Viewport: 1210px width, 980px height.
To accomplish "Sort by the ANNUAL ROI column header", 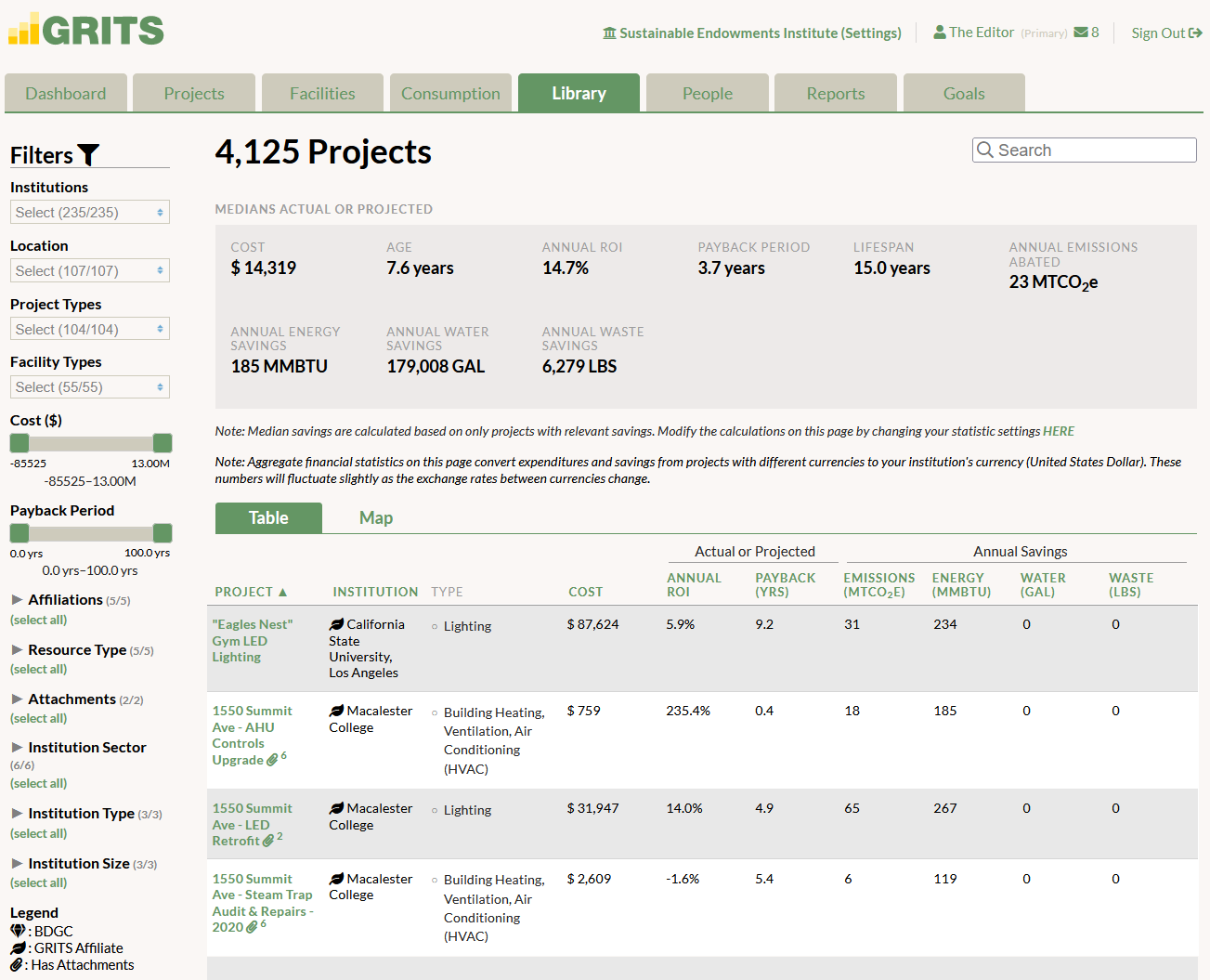I will pos(694,584).
